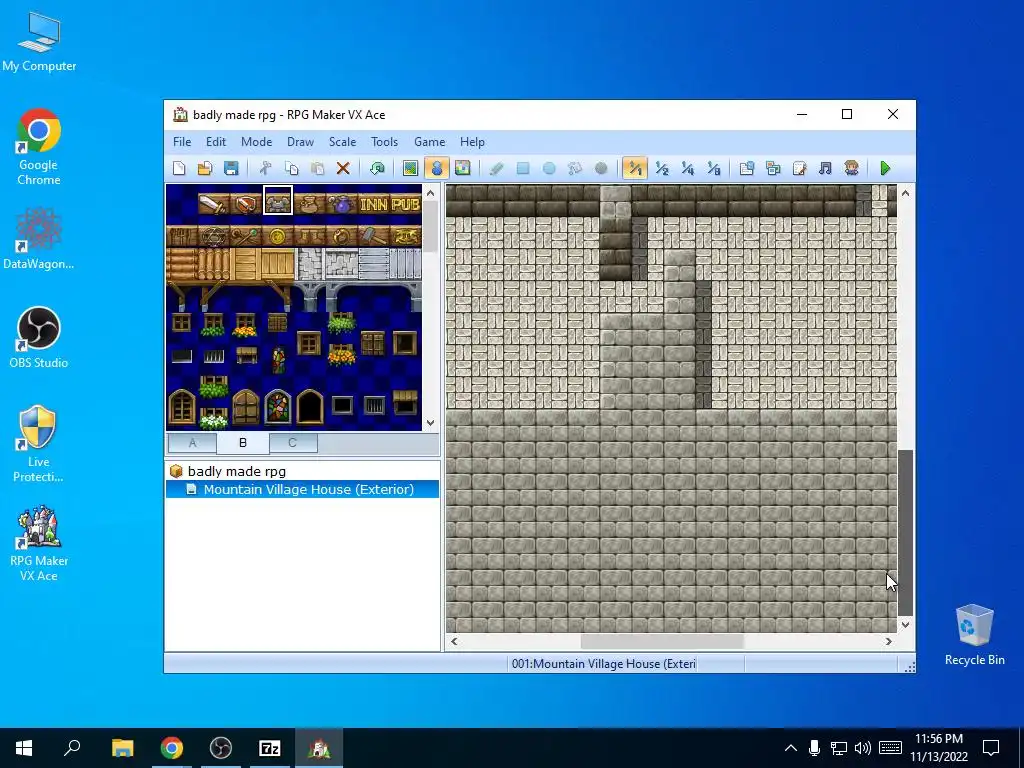Screen dimensions: 1024x768
Task: Switch to Region editing mode
Action: (462, 168)
